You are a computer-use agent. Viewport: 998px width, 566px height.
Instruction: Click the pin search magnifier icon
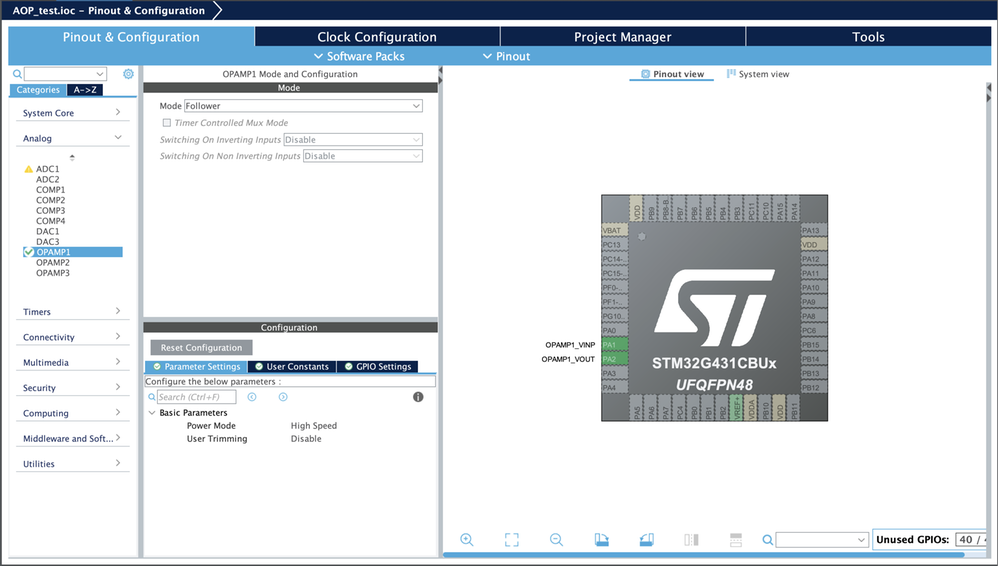tap(768, 540)
